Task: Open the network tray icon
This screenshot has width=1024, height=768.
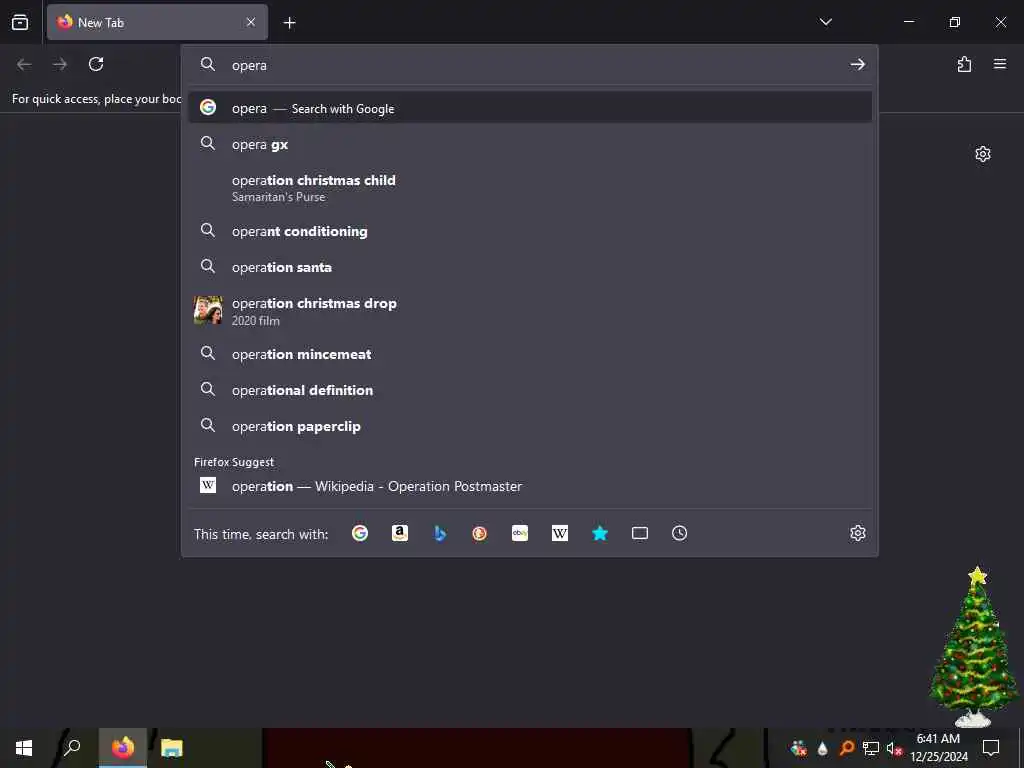Action: tap(871, 748)
